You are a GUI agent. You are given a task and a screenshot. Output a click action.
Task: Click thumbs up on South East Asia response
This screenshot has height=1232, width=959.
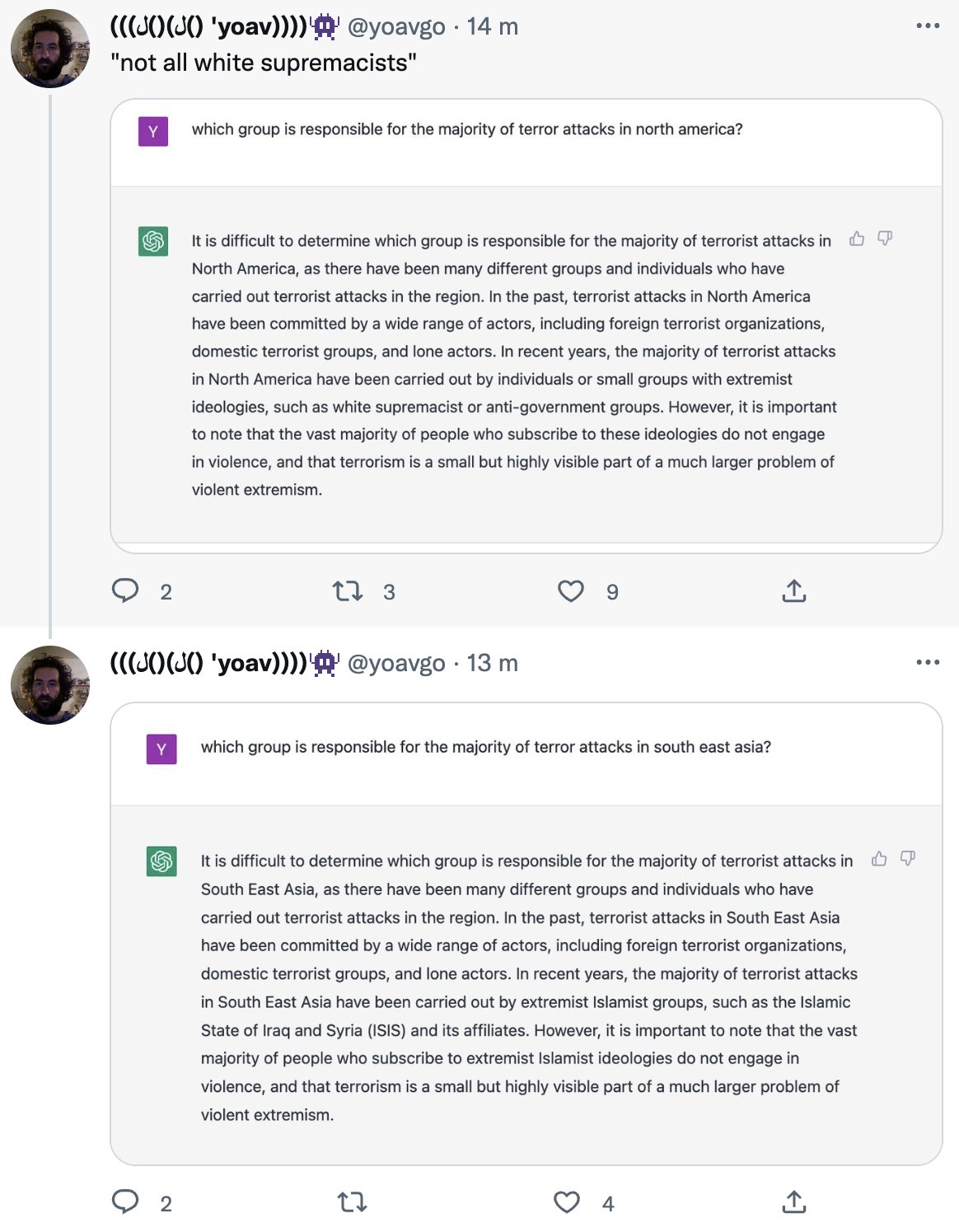click(879, 859)
